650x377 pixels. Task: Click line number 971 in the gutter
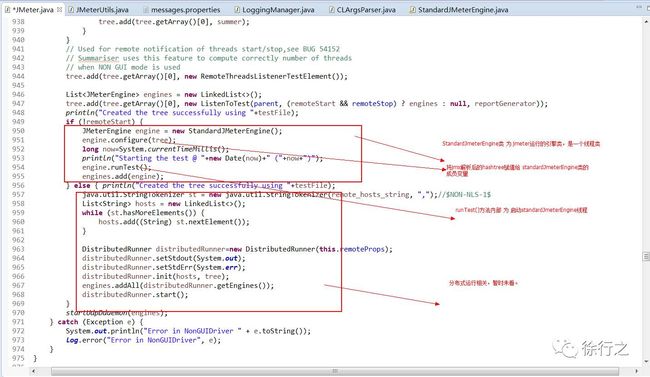pyautogui.click(x=19, y=322)
